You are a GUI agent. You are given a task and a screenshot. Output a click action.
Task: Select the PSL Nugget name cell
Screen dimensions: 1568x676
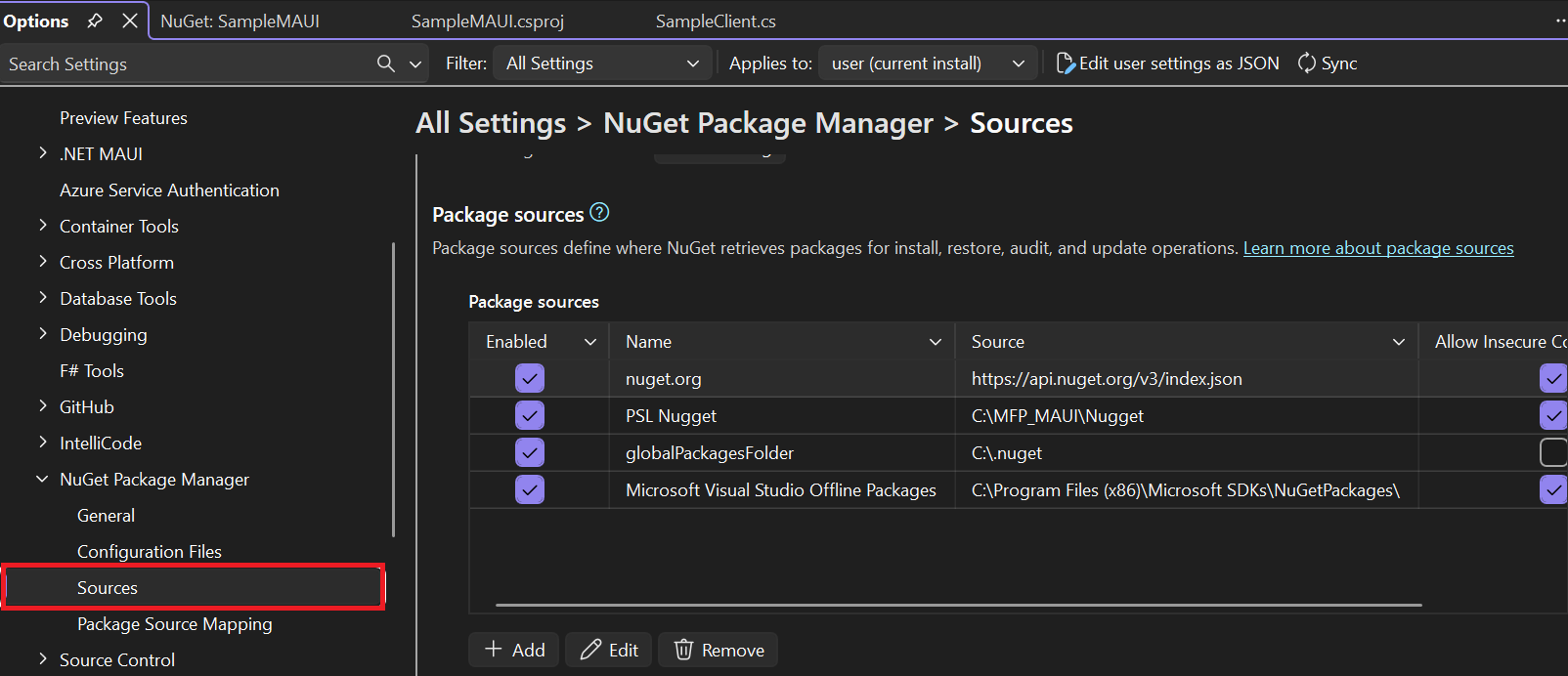coord(782,415)
